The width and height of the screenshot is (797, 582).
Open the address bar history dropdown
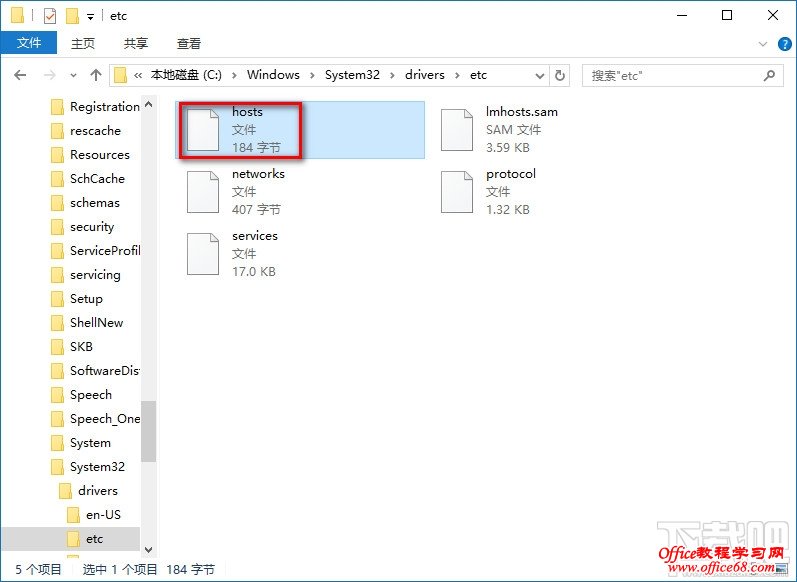click(539, 76)
